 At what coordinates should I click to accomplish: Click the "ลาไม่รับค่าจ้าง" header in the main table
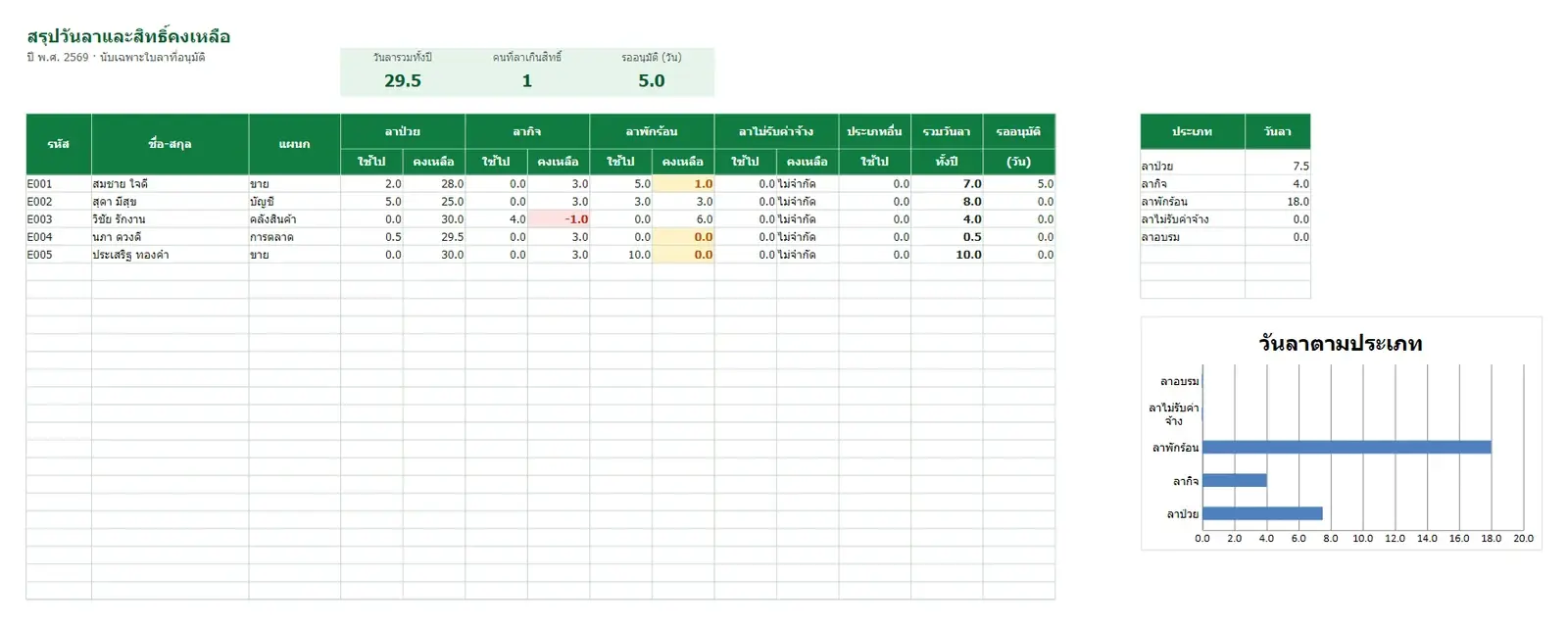point(776,131)
